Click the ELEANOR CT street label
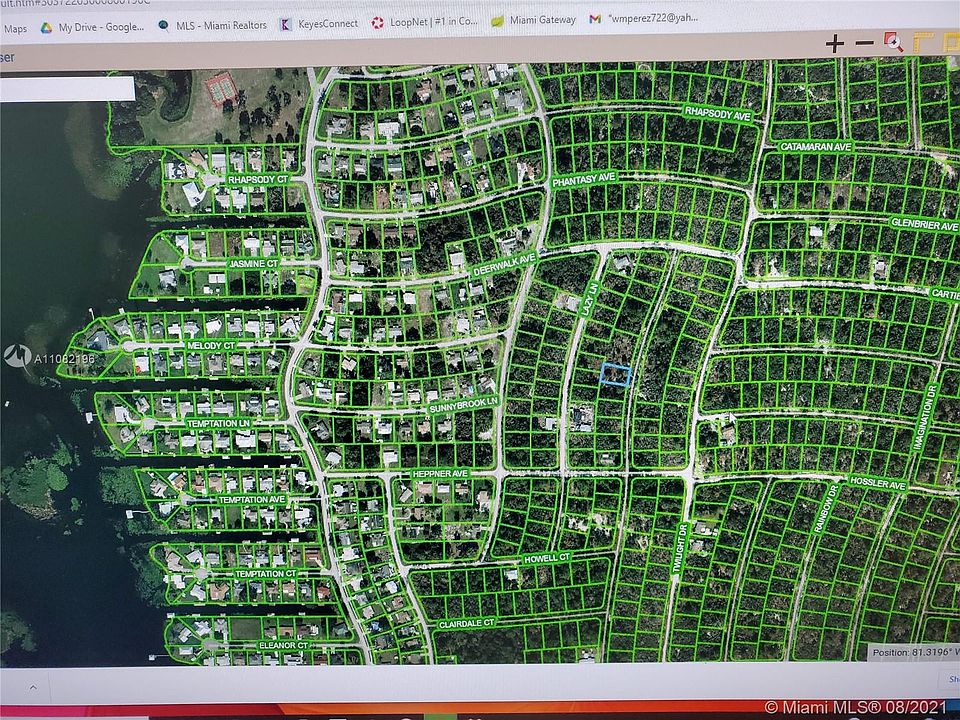960x720 pixels. [283, 645]
